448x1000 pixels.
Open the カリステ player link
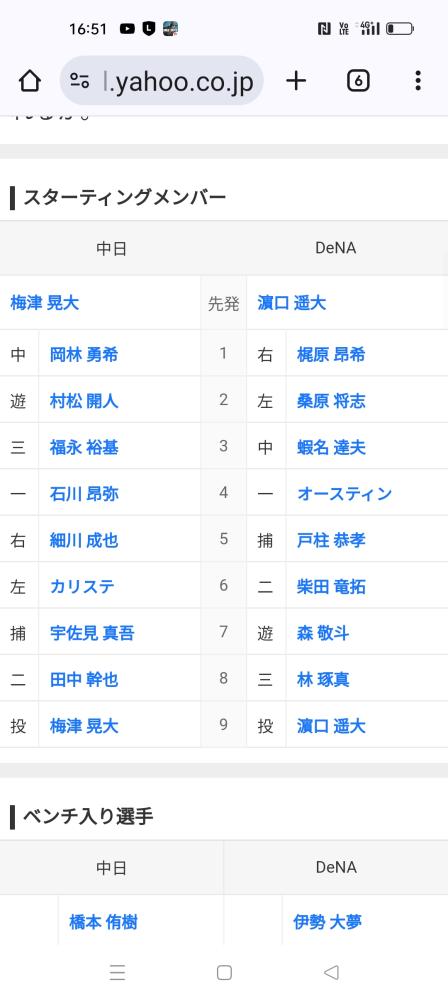pyautogui.click(x=82, y=587)
